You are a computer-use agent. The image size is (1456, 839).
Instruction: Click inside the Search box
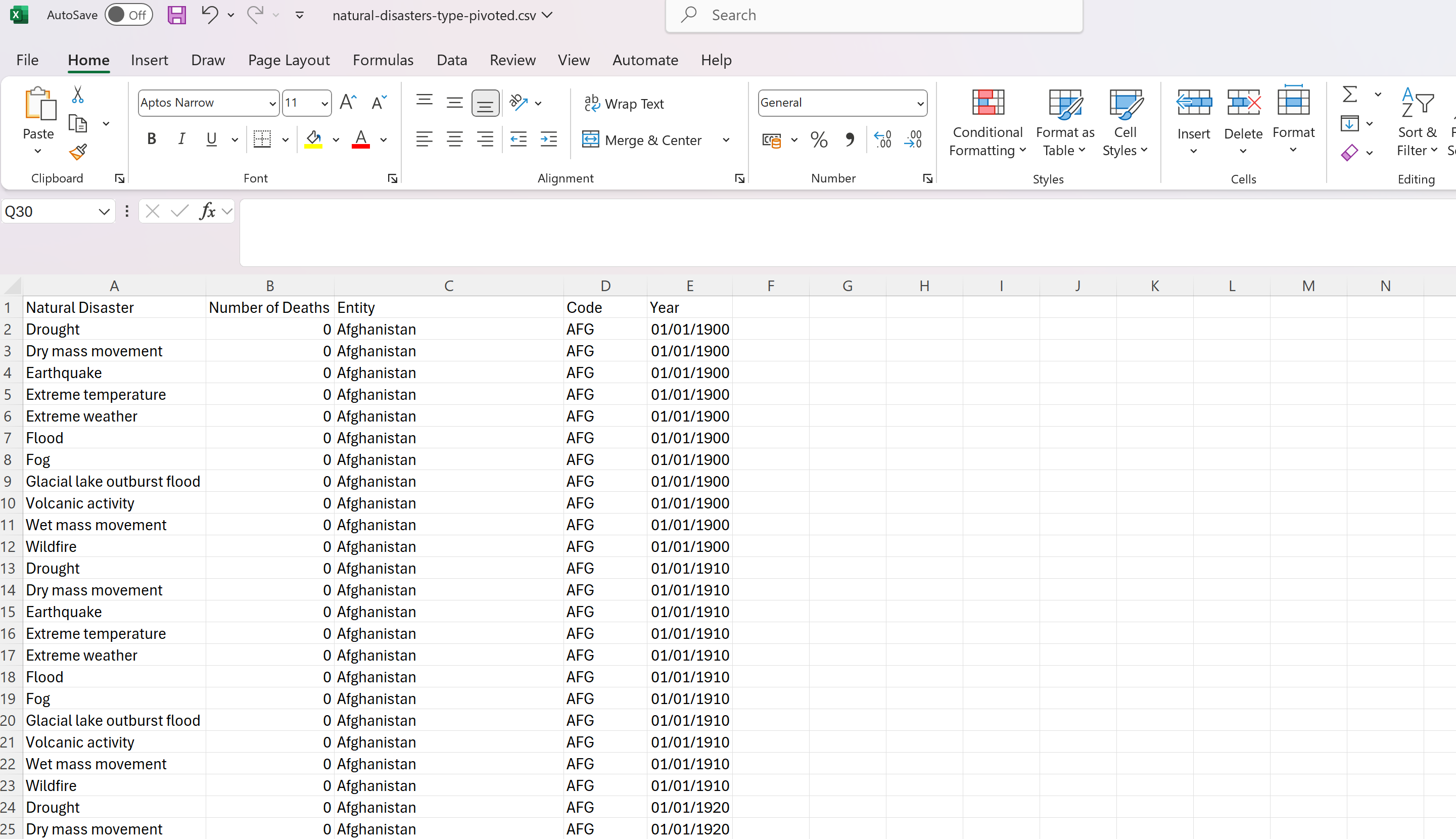point(864,15)
